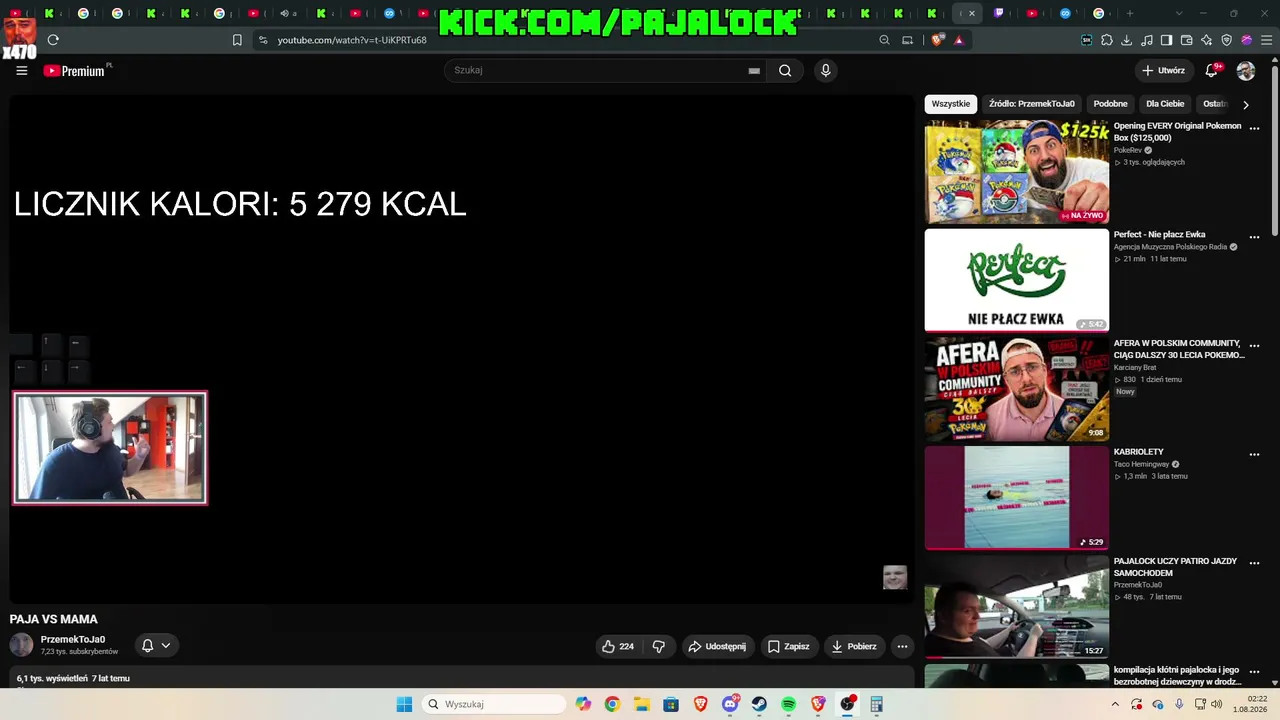Screen dimensions: 1280x720
Task: Open taskbar volume speaker icon
Action: [1216, 704]
